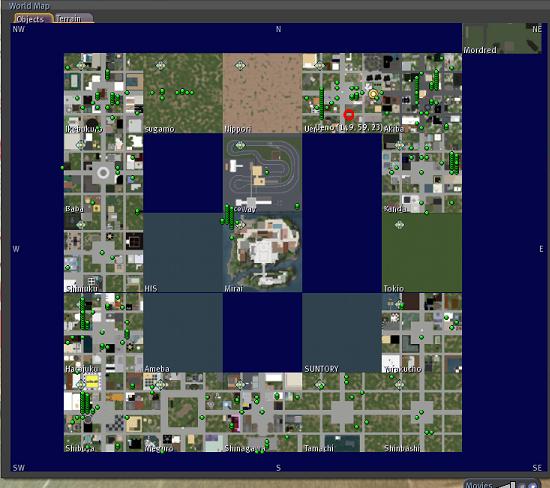Click the info hub icon in Tokio region
The image size is (550, 488).
pos(399,225)
